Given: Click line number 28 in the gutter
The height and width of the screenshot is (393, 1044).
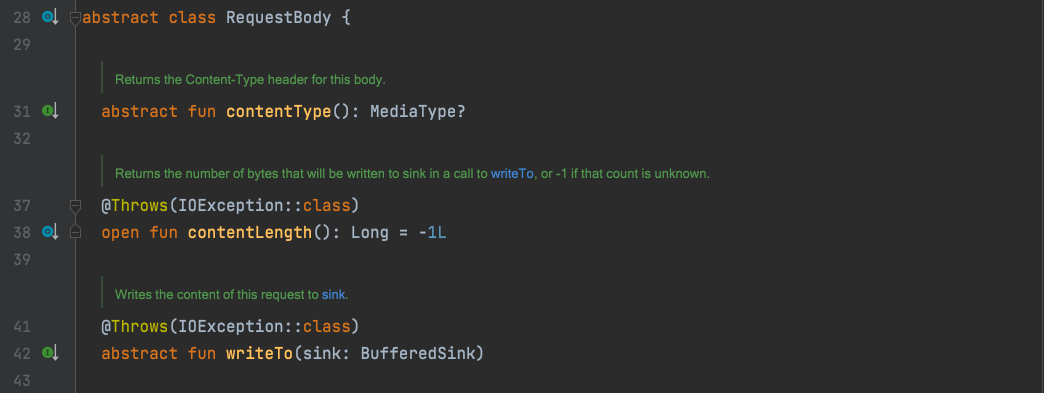Looking at the screenshot, I should pyautogui.click(x=22, y=18).
